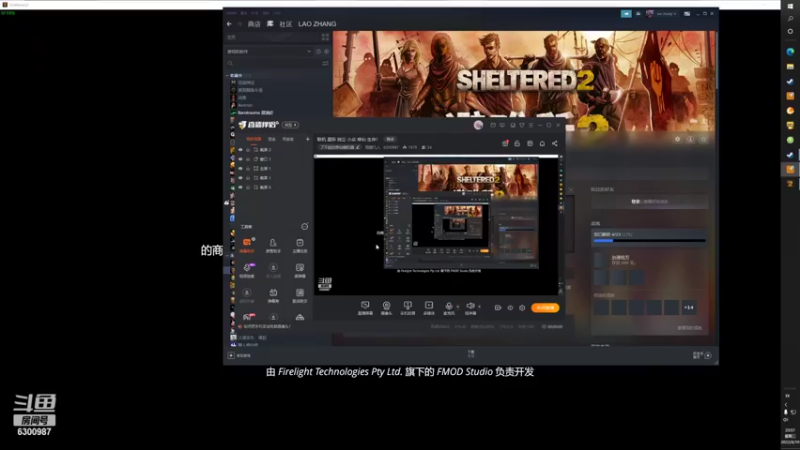Change stream category button next to the title
This screenshot has height=450, width=800.
(x=390, y=139)
